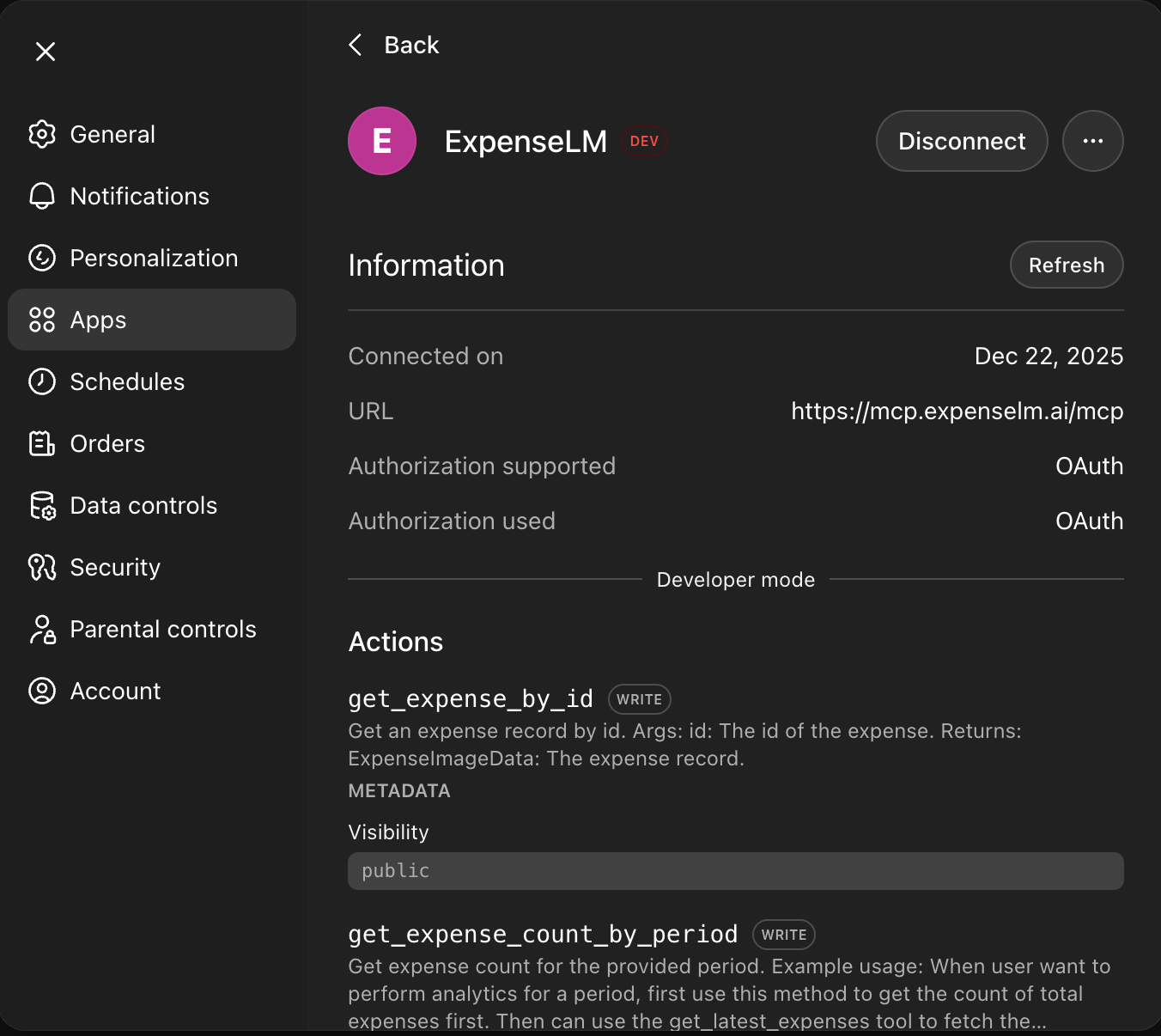This screenshot has height=1036, width=1161.
Task: Close the settings dialog with the X
Action: point(46,52)
